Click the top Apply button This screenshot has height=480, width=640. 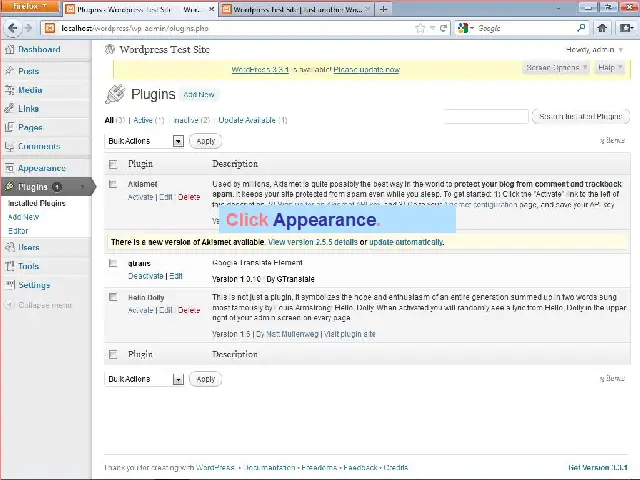[205, 141]
